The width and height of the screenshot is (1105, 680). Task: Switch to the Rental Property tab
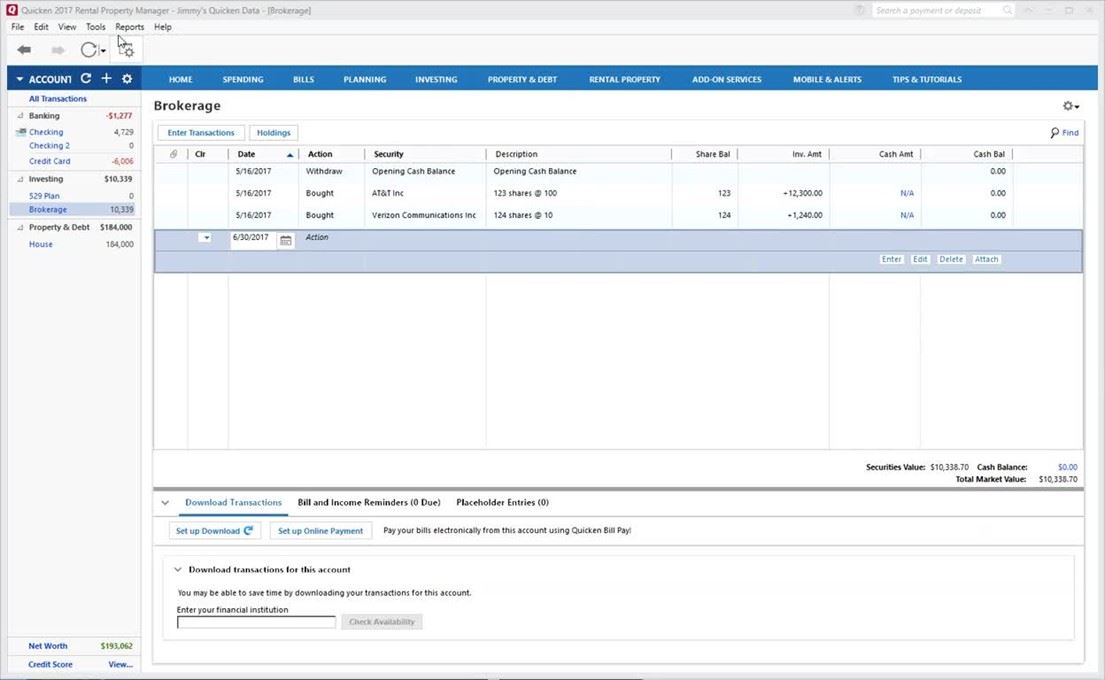point(624,79)
